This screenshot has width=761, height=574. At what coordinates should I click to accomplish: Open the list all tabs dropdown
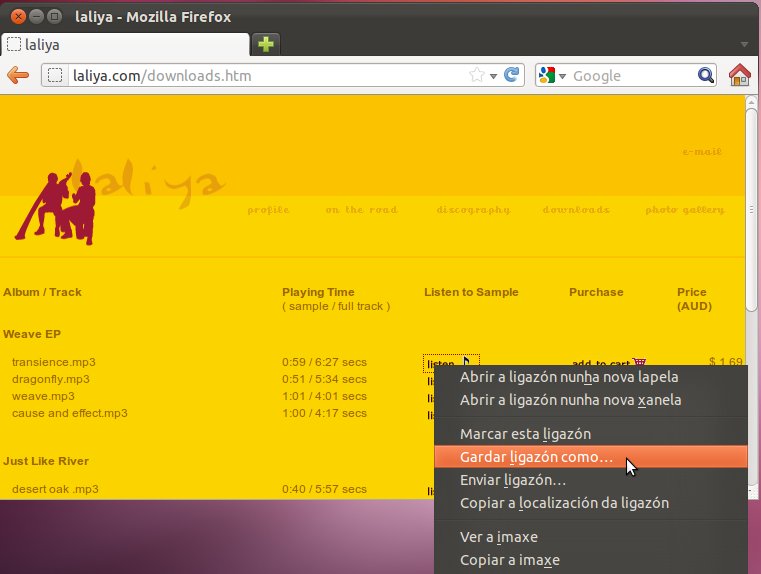[x=744, y=44]
